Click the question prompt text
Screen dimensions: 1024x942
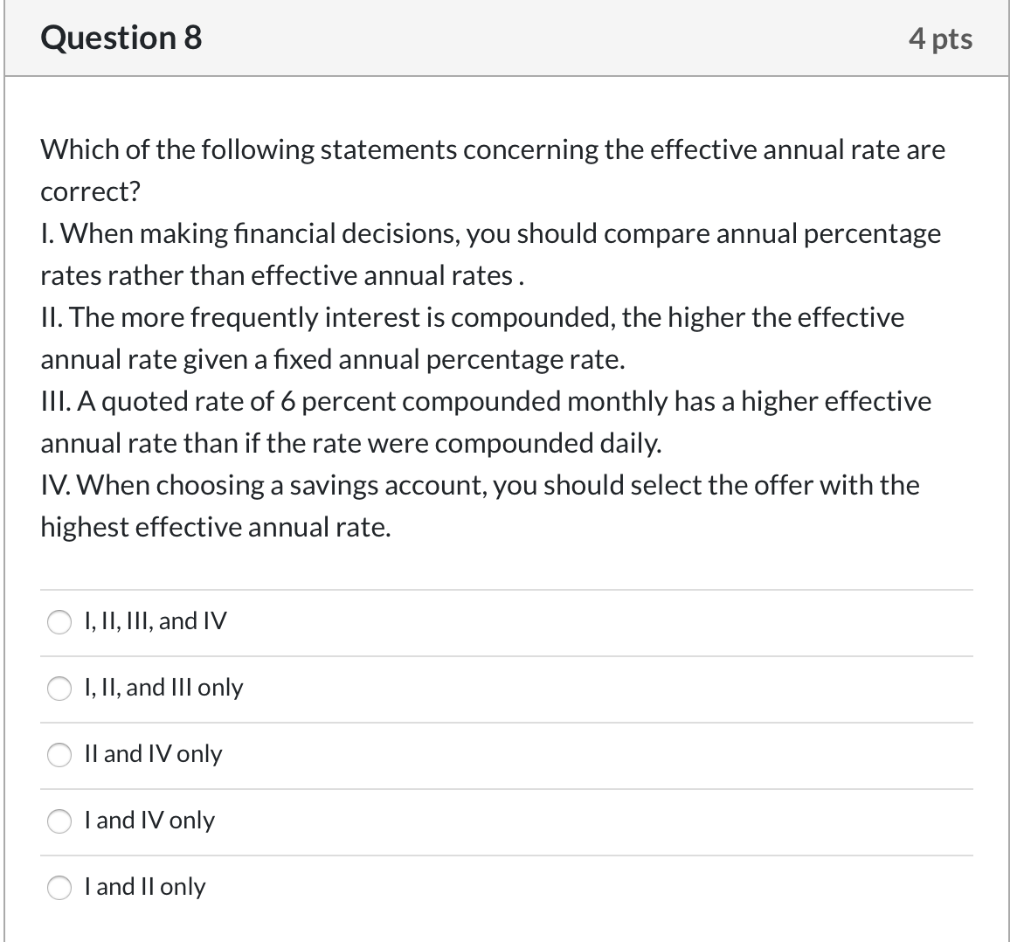[x=492, y=169]
